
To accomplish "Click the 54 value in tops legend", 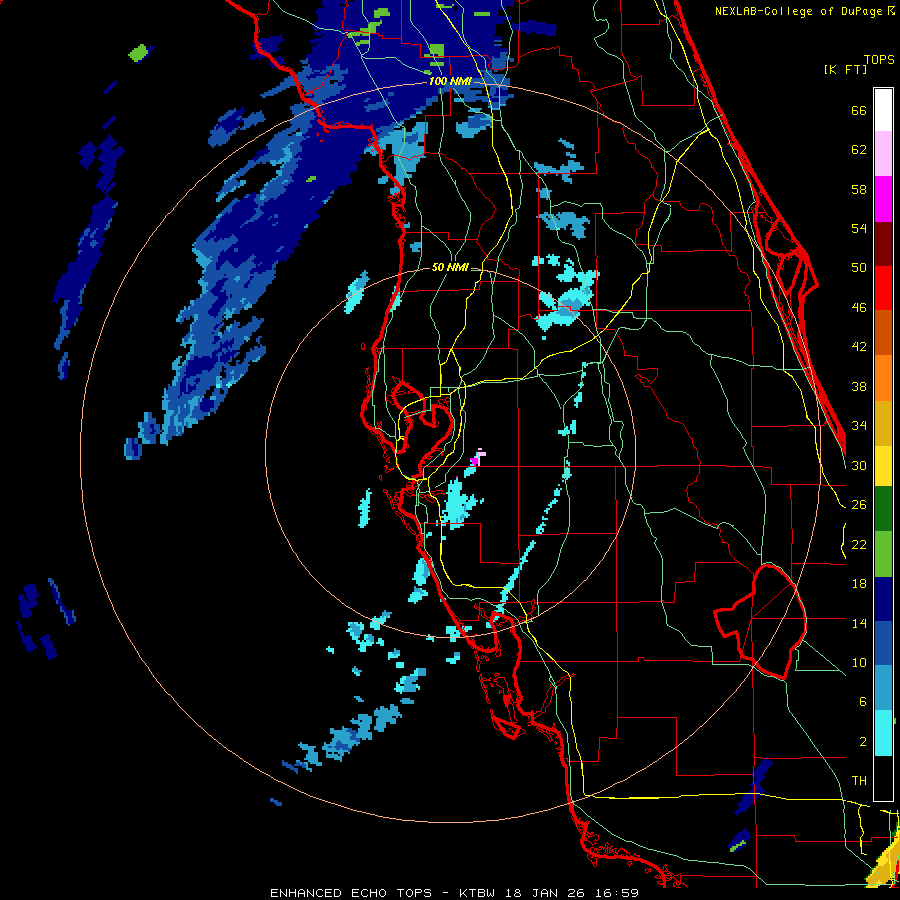I will click(859, 228).
